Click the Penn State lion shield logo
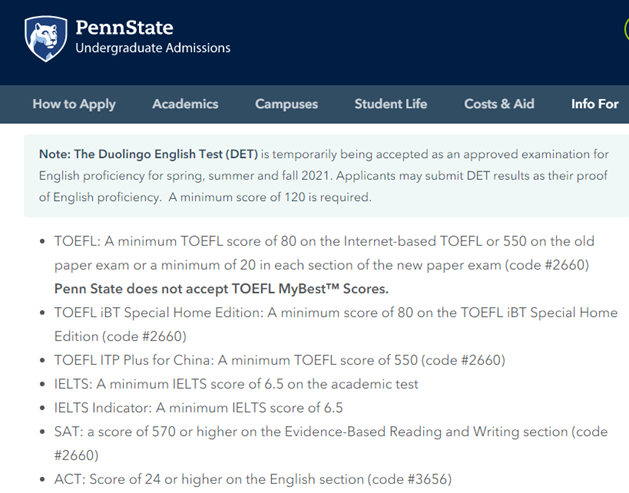 (x=45, y=36)
